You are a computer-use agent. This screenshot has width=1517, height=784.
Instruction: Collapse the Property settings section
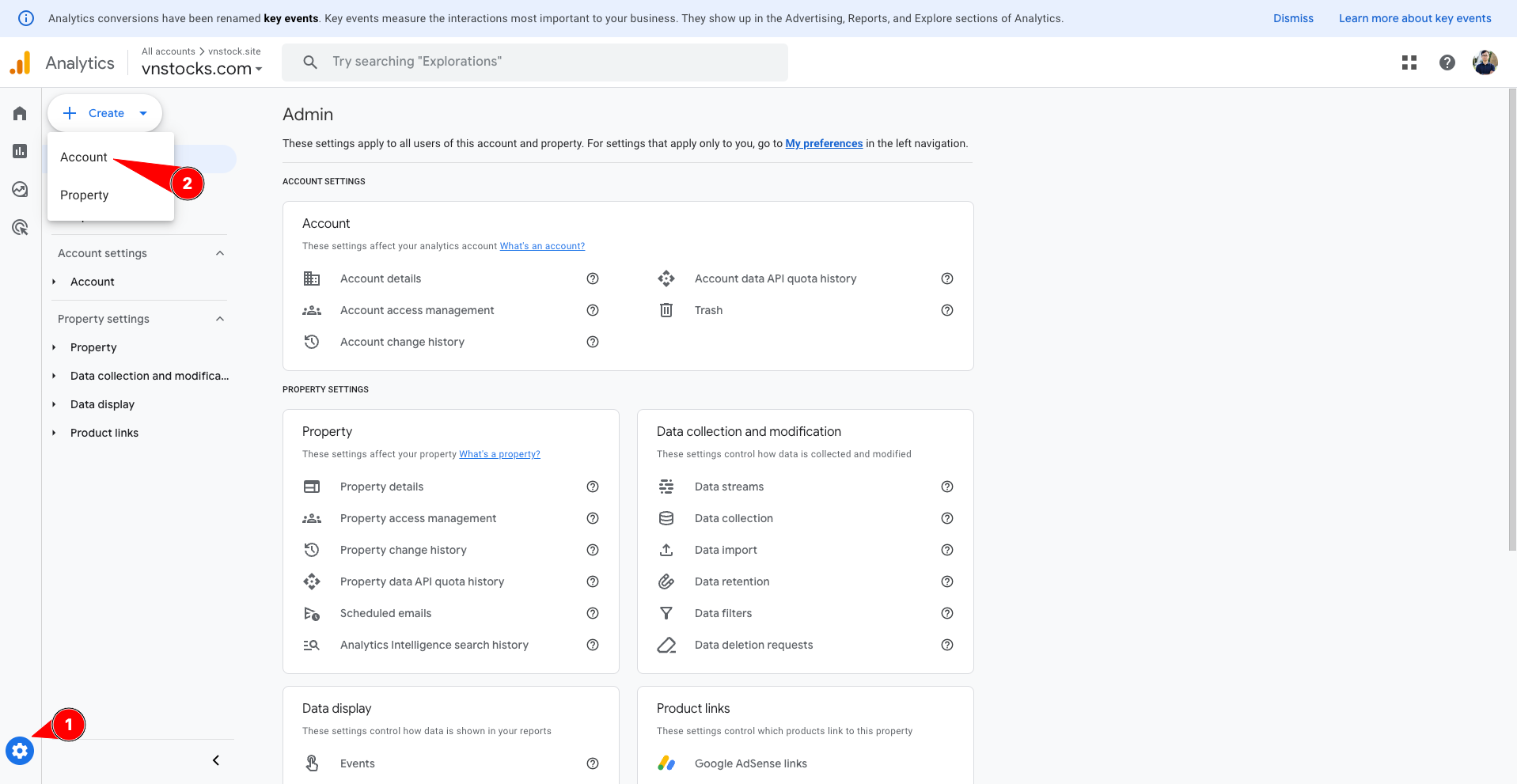point(220,319)
